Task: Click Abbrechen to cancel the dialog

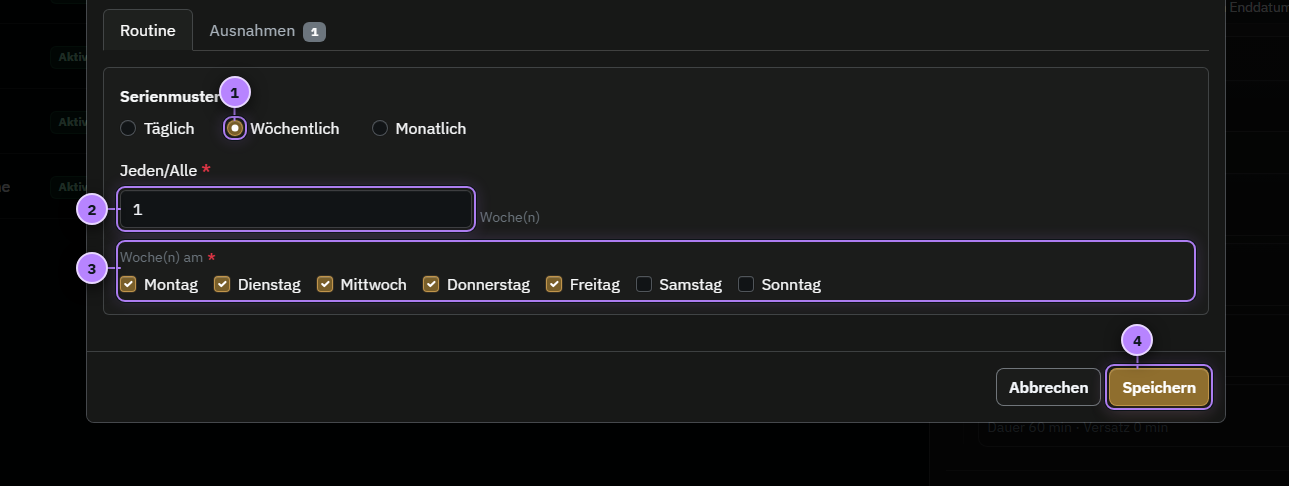Action: [x=1048, y=387]
